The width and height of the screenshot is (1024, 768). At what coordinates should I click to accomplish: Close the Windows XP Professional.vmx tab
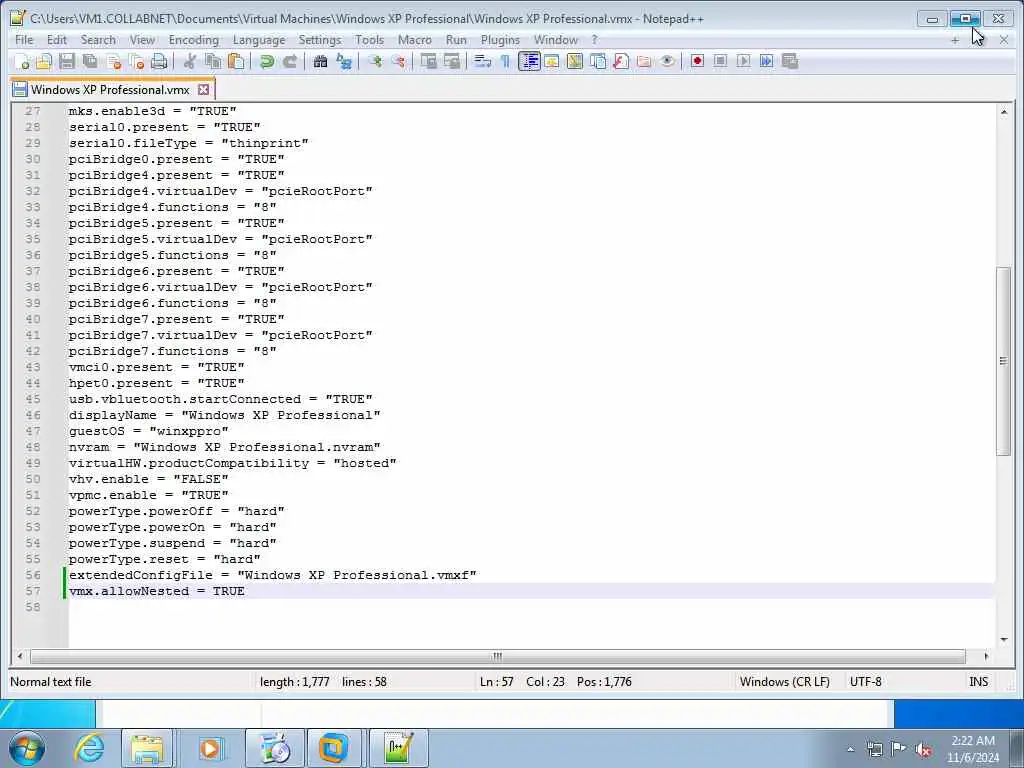(204, 89)
